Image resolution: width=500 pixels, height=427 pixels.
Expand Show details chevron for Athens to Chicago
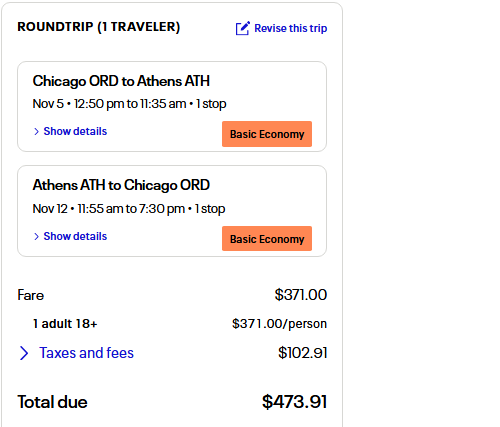[36, 236]
